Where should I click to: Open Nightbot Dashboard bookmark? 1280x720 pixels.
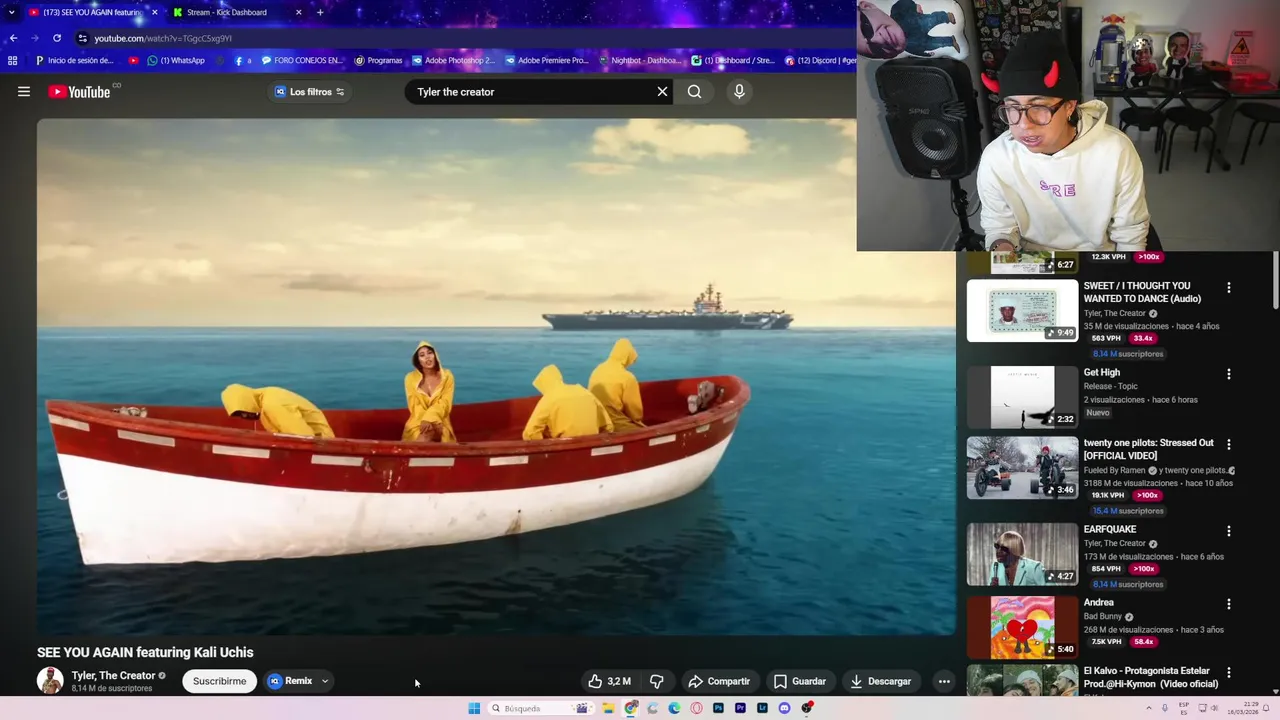pos(640,60)
